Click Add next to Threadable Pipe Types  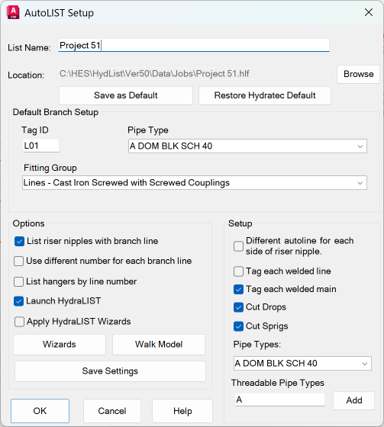point(354,400)
